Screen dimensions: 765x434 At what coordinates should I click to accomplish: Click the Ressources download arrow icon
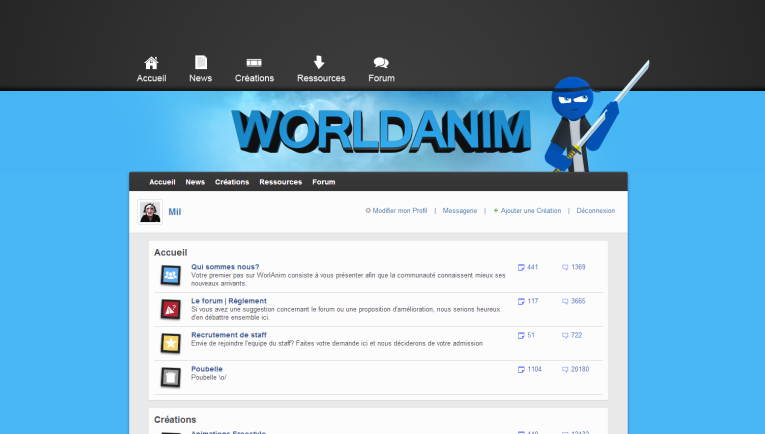(319, 62)
